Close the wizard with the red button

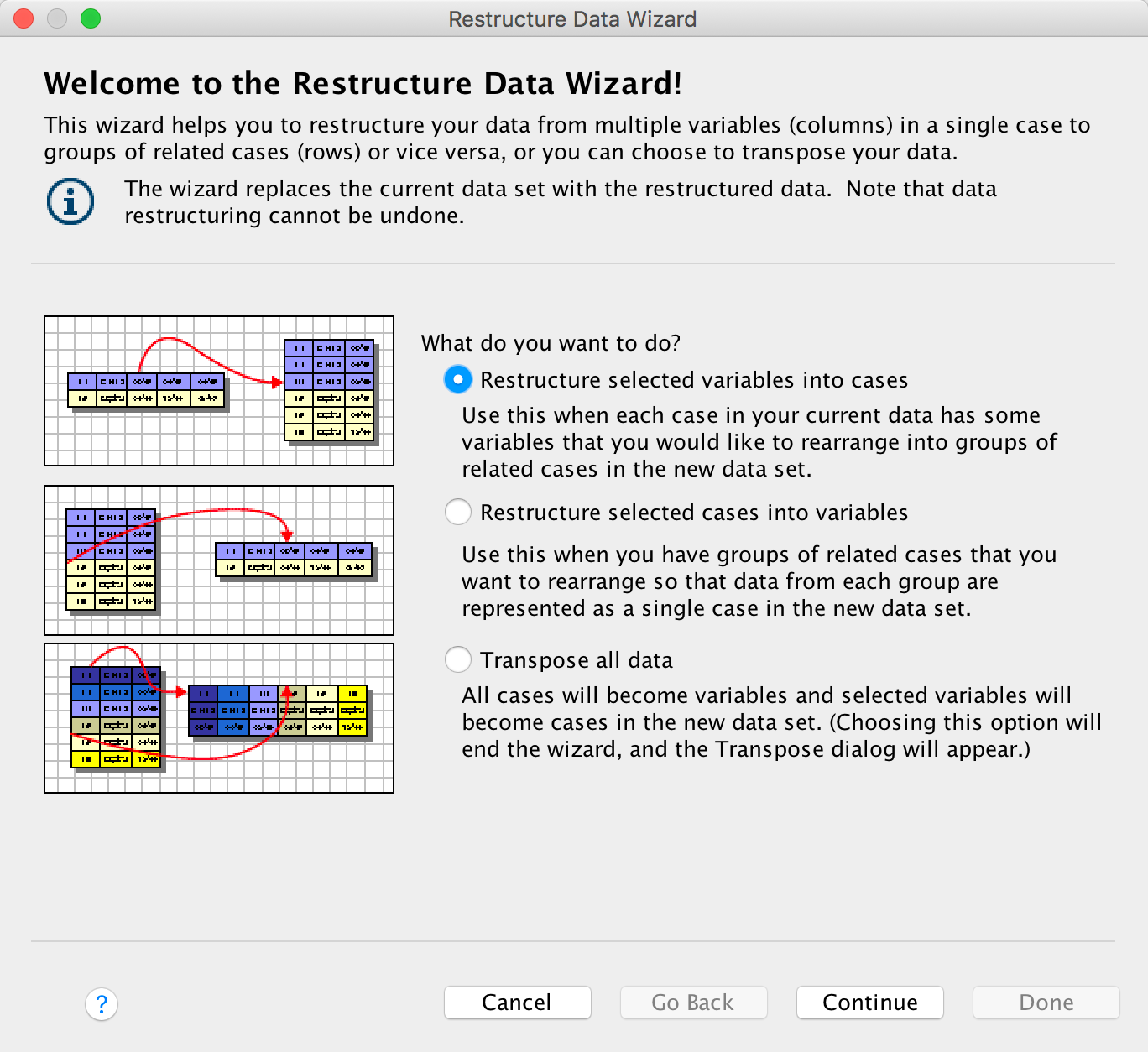coord(23,18)
